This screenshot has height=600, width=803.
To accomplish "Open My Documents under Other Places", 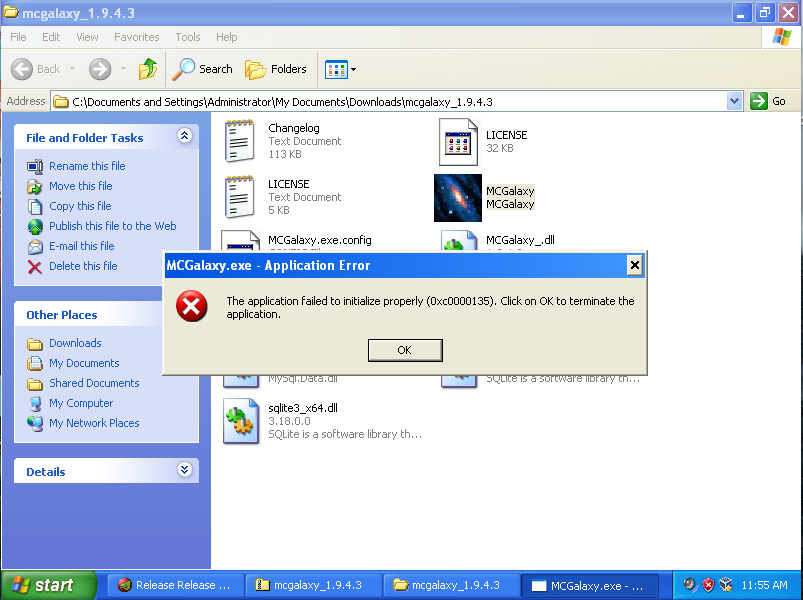I will [84, 363].
